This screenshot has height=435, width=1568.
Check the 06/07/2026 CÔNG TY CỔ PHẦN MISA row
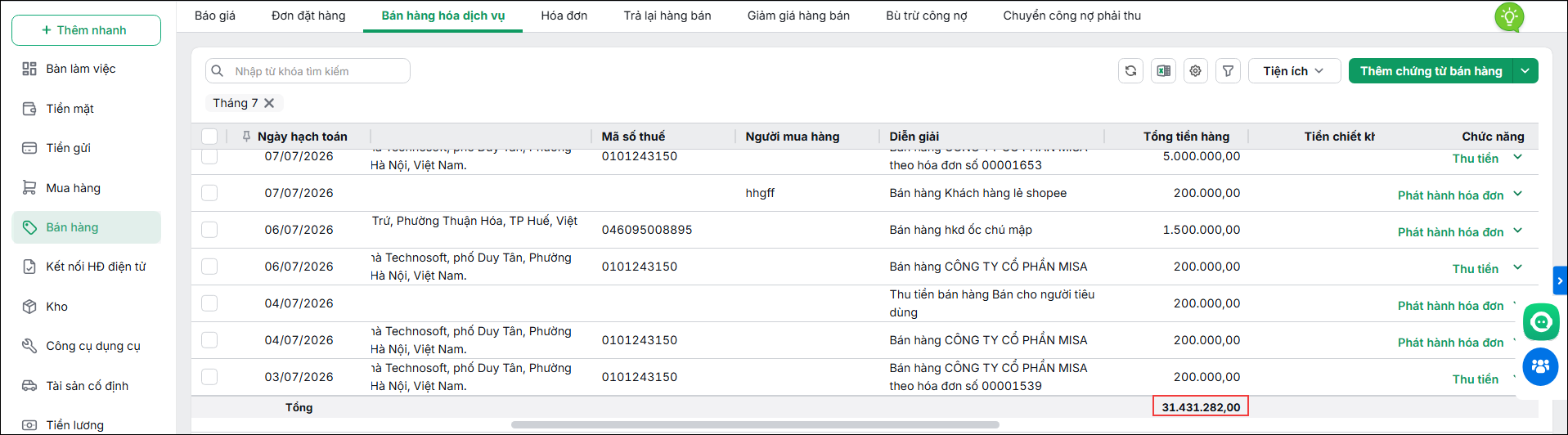click(x=209, y=267)
